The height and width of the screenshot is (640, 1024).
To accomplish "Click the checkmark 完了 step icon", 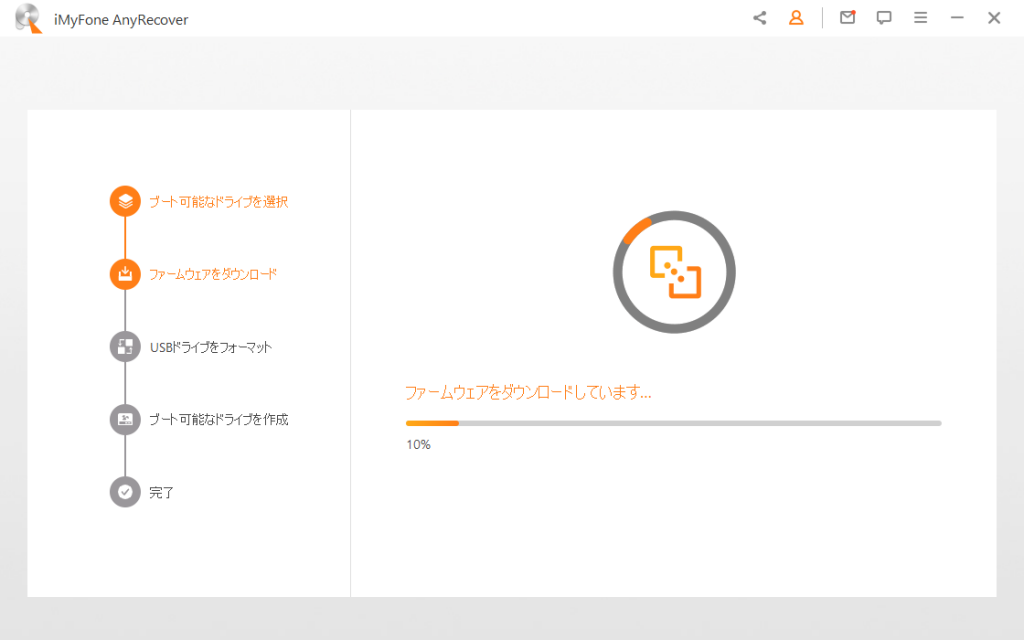I will click(125, 492).
